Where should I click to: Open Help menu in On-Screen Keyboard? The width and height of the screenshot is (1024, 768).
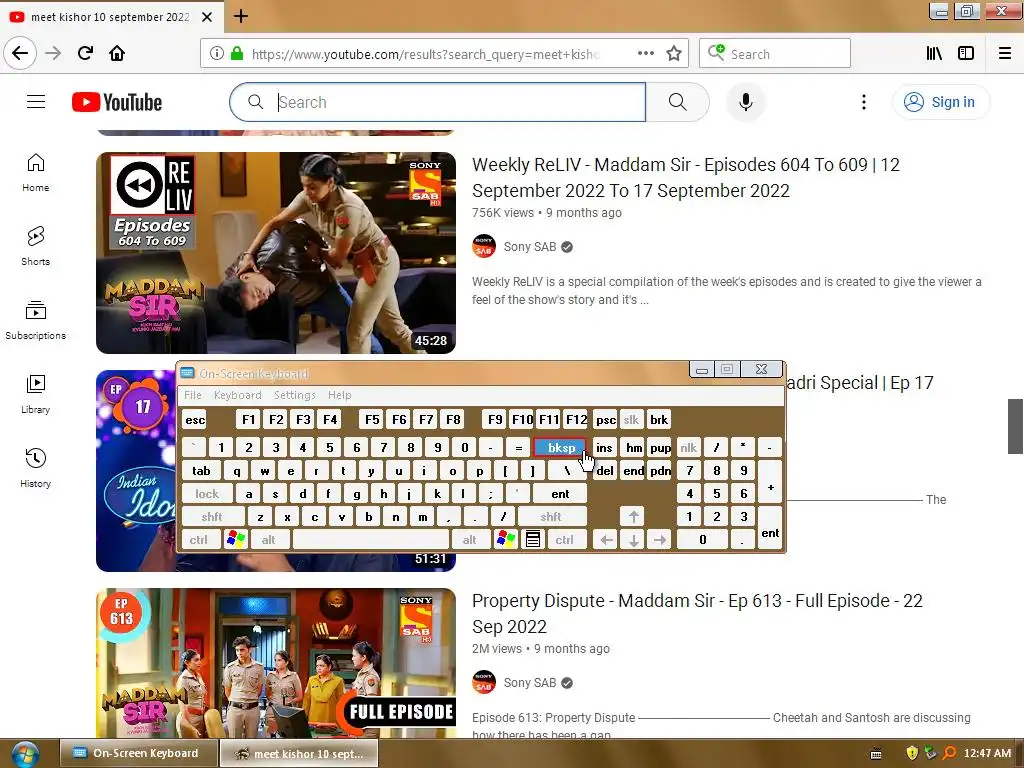point(340,395)
